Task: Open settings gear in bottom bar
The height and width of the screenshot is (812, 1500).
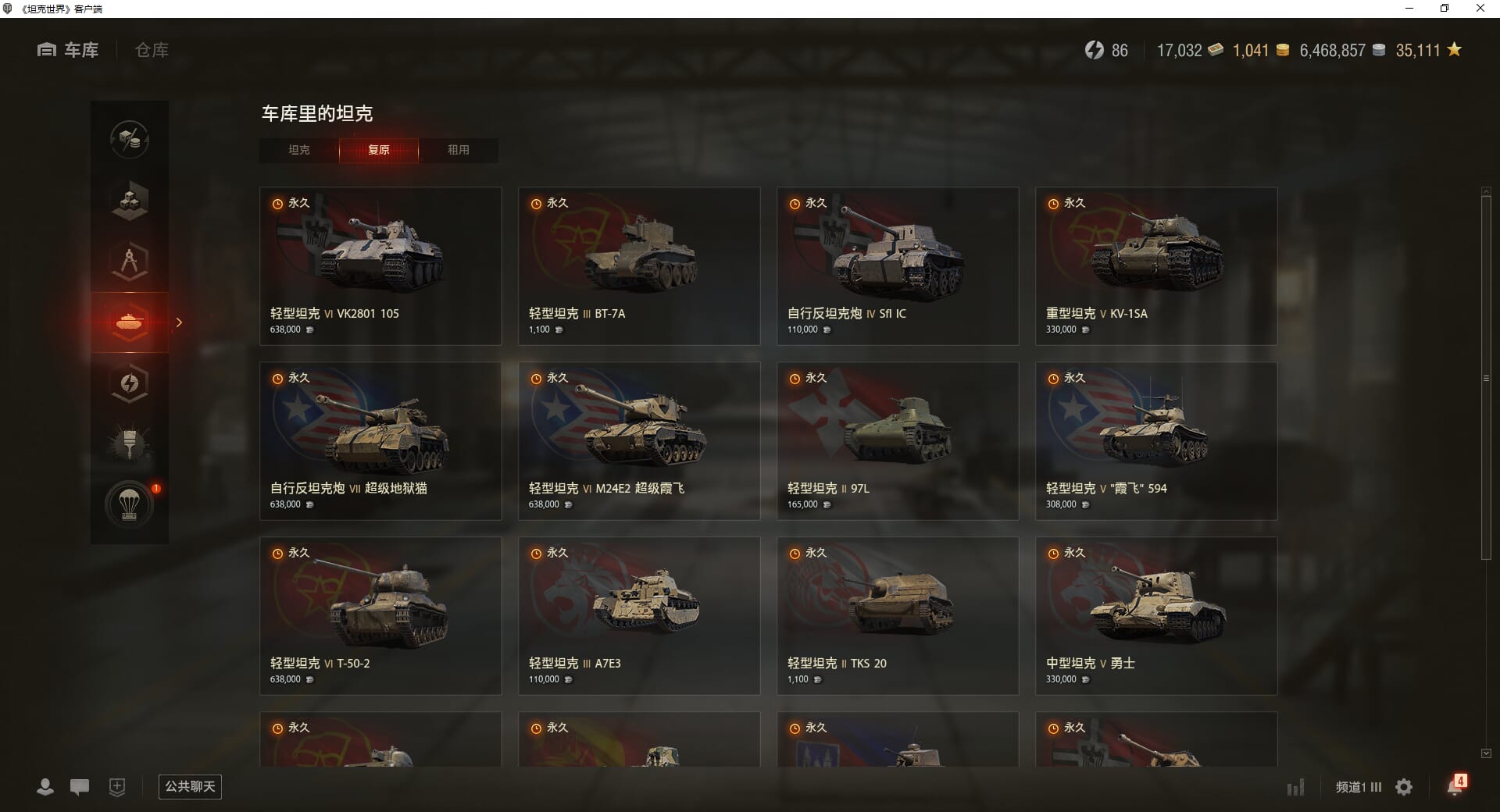Action: click(x=1404, y=787)
